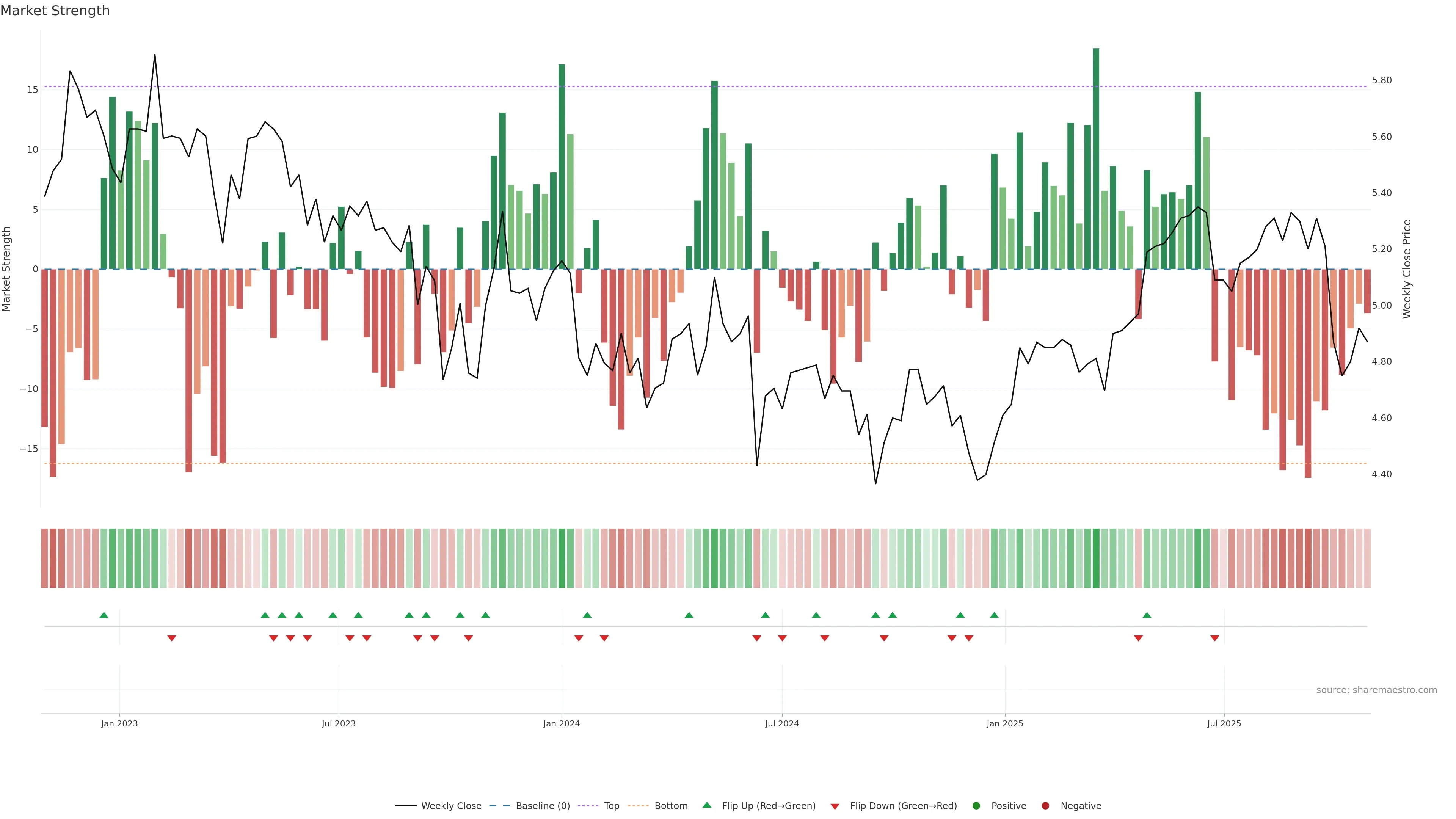Click the darkest green cell in heatmap strip
Viewport: 1456px width, 819px height.
[1096, 559]
